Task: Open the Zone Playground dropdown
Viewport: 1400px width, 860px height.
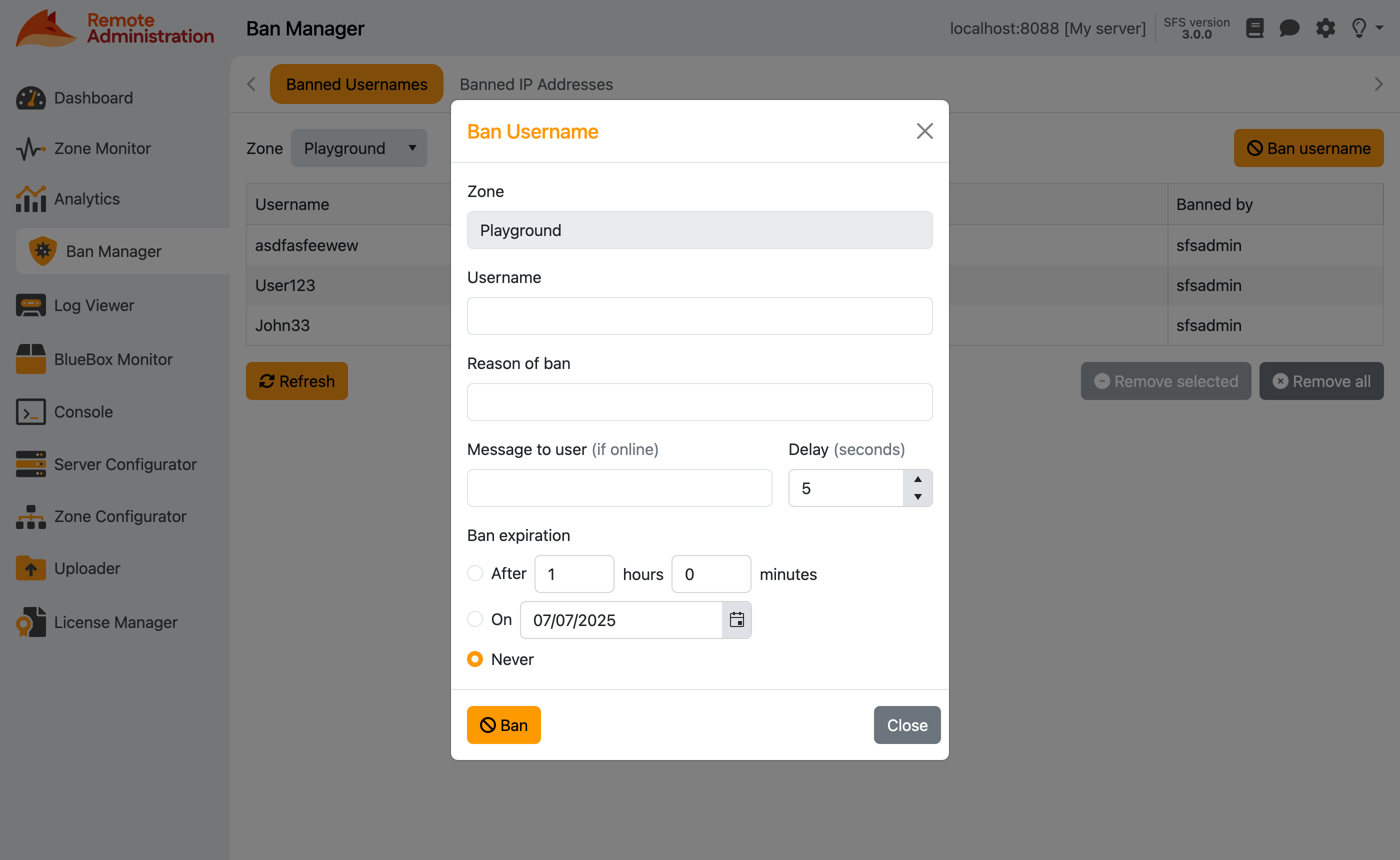Action: (359, 148)
